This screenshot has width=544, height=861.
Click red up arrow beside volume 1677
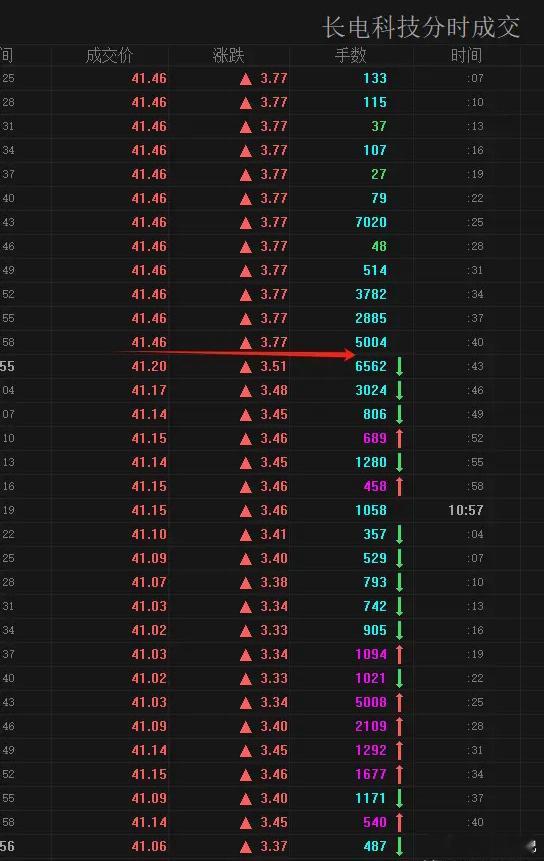[400, 774]
